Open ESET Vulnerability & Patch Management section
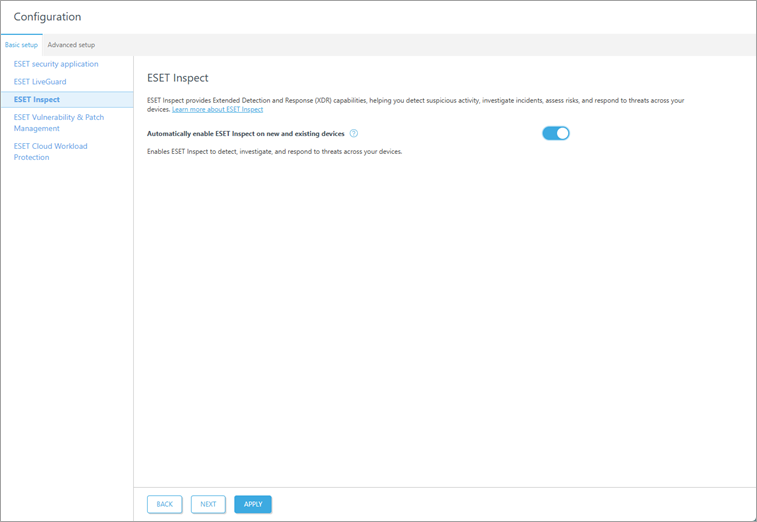 pos(59,123)
